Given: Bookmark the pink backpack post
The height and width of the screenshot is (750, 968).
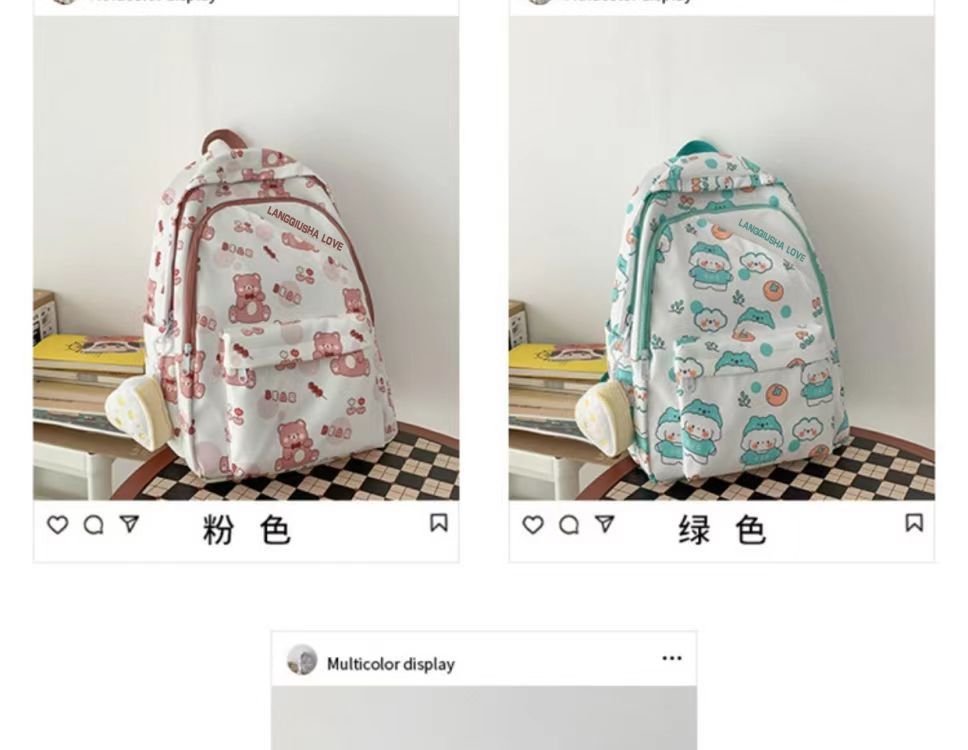Looking at the screenshot, I should (x=438, y=523).
